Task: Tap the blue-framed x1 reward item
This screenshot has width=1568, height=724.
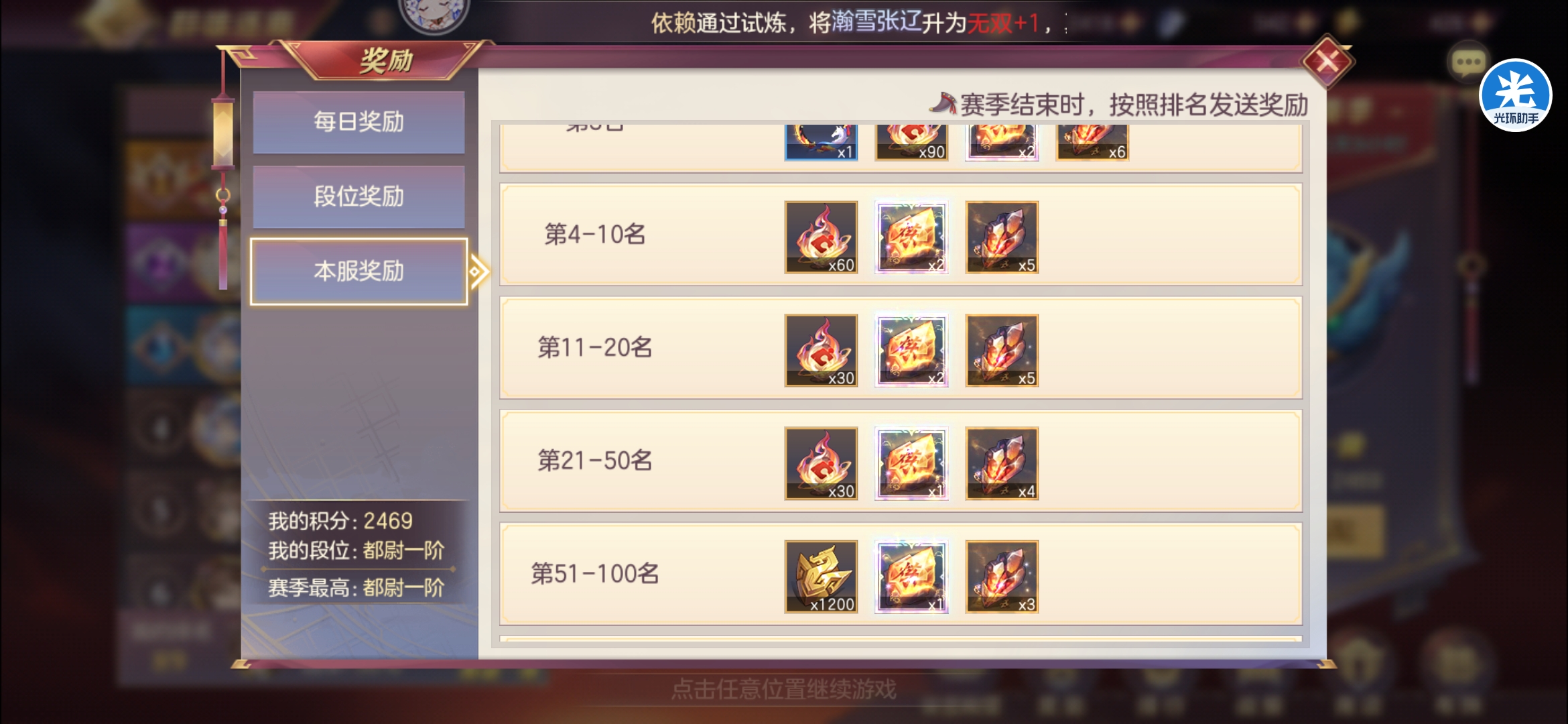Action: point(821,142)
